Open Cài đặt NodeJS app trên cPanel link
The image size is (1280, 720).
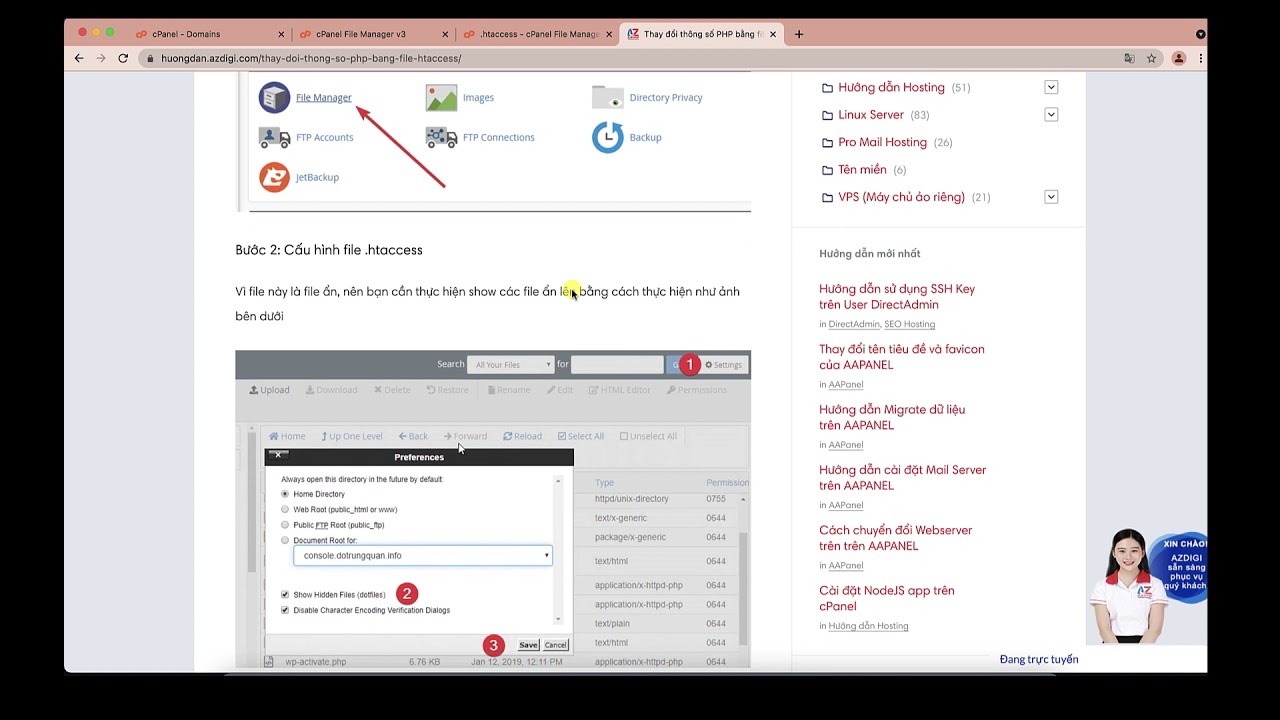click(887, 598)
